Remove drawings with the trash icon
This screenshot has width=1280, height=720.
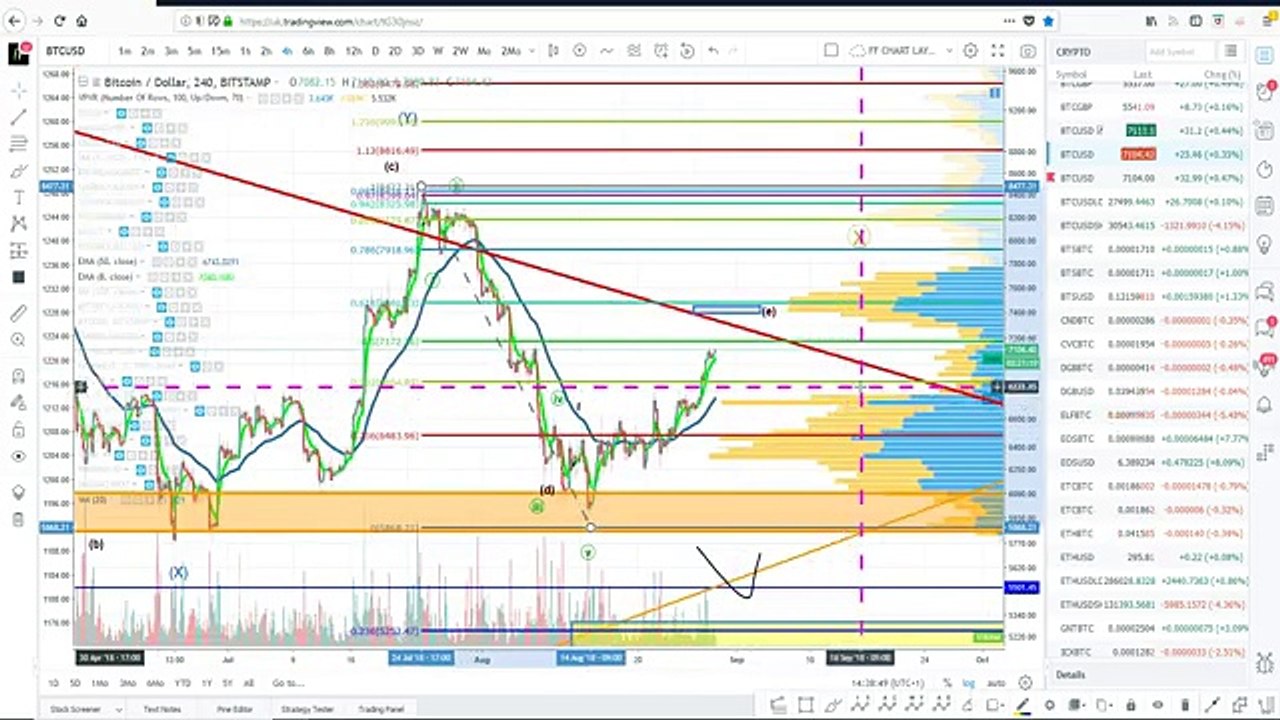[18, 519]
